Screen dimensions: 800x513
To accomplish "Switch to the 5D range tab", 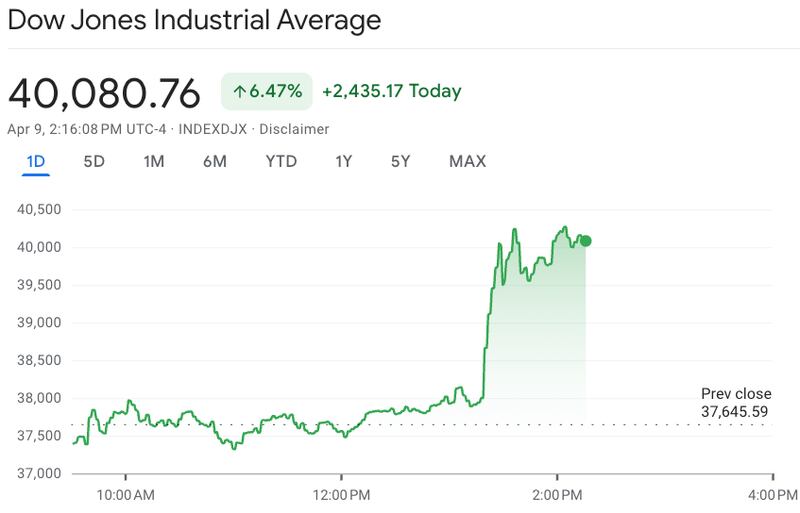I will [x=93, y=161].
